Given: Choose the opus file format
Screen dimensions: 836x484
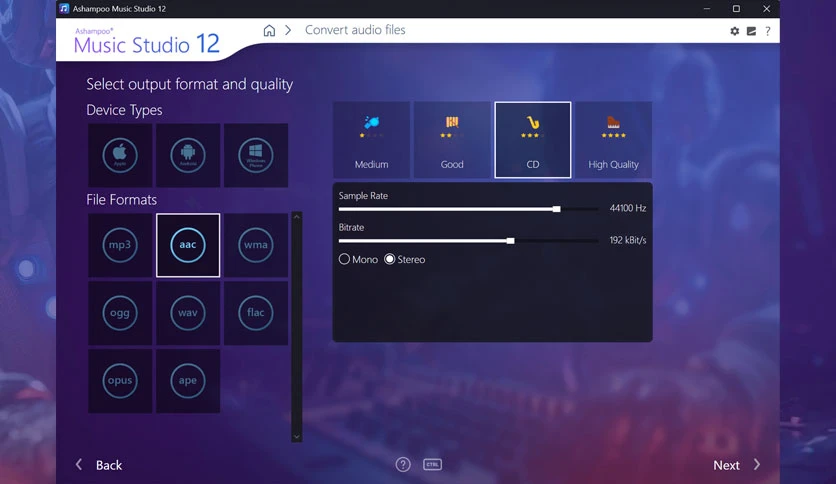Looking at the screenshot, I should click(120, 381).
